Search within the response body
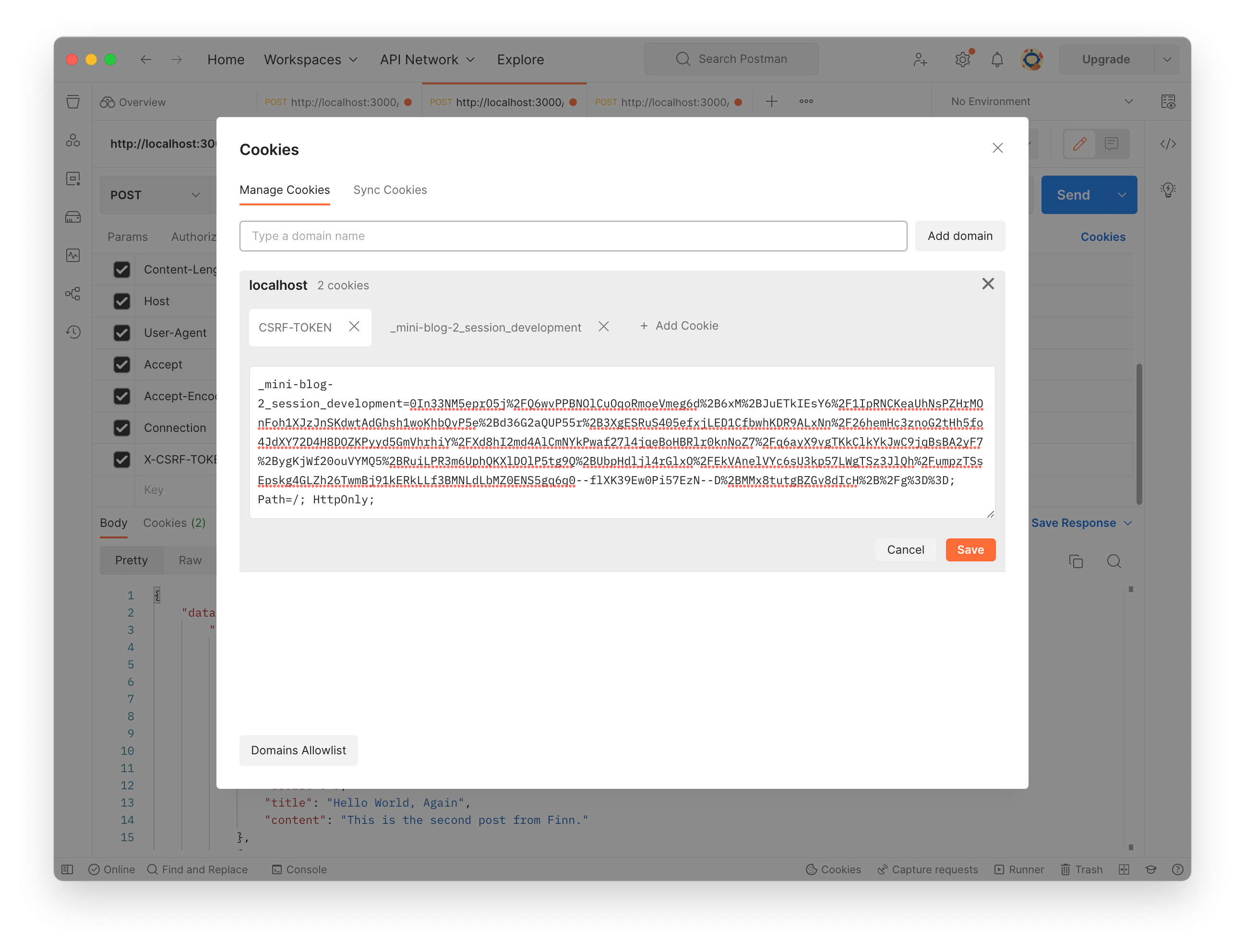The image size is (1245, 952). [x=1113, y=561]
